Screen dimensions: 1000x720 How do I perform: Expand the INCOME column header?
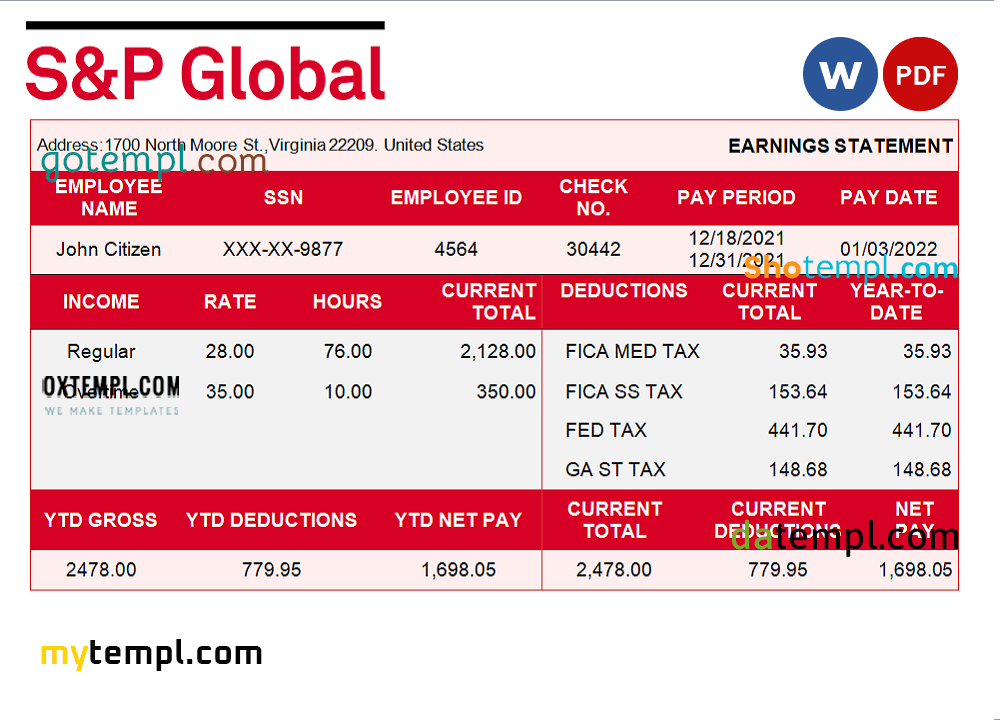[x=102, y=302]
